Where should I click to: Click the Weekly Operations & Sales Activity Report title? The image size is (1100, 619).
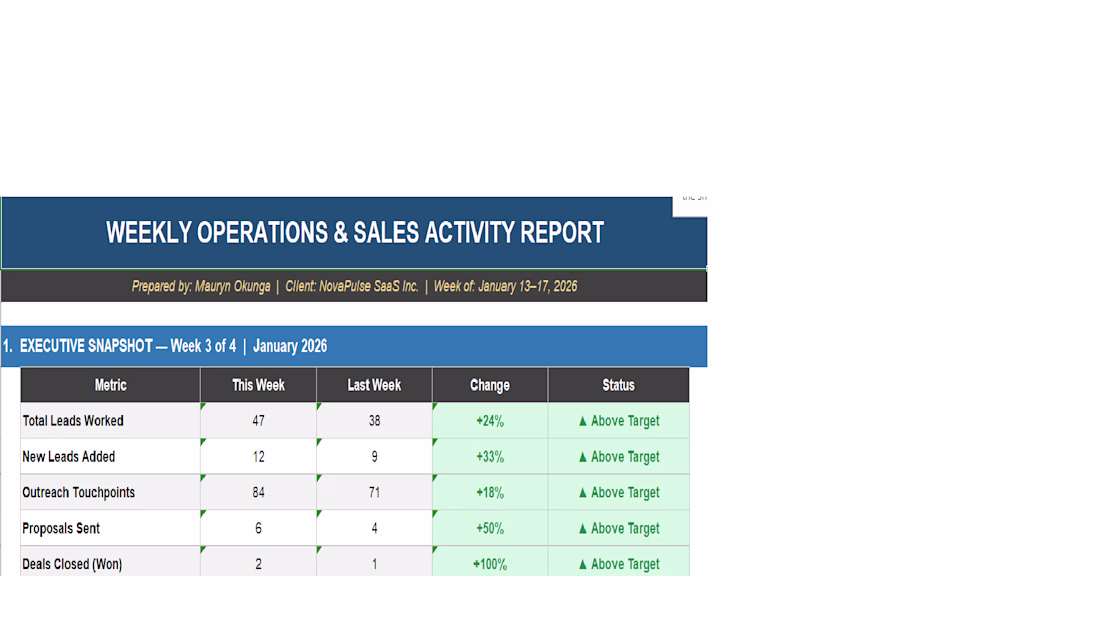[354, 233]
